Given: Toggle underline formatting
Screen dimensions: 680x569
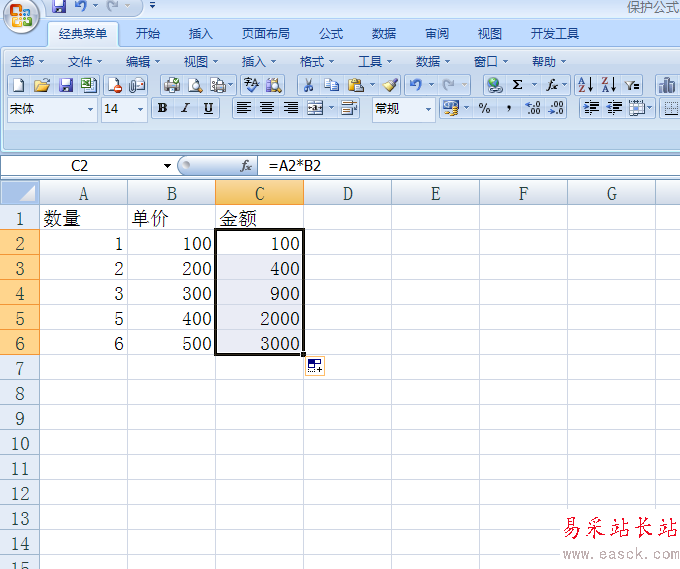Looking at the screenshot, I should click(209, 108).
